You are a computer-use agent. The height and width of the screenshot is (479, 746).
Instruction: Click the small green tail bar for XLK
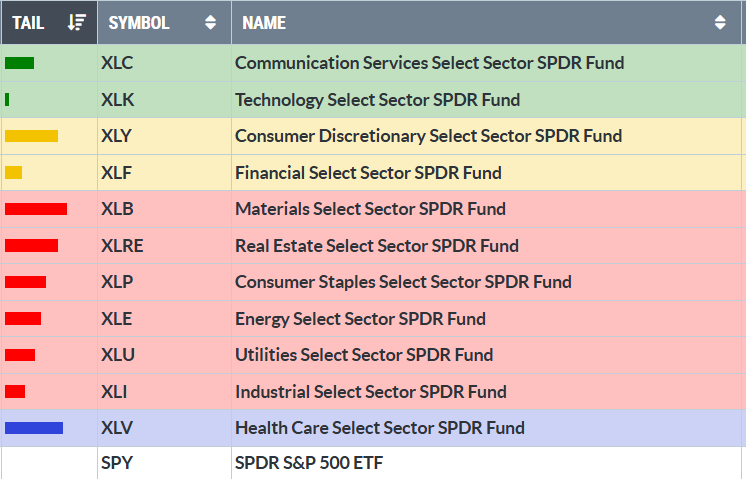pyautogui.click(x=8, y=99)
